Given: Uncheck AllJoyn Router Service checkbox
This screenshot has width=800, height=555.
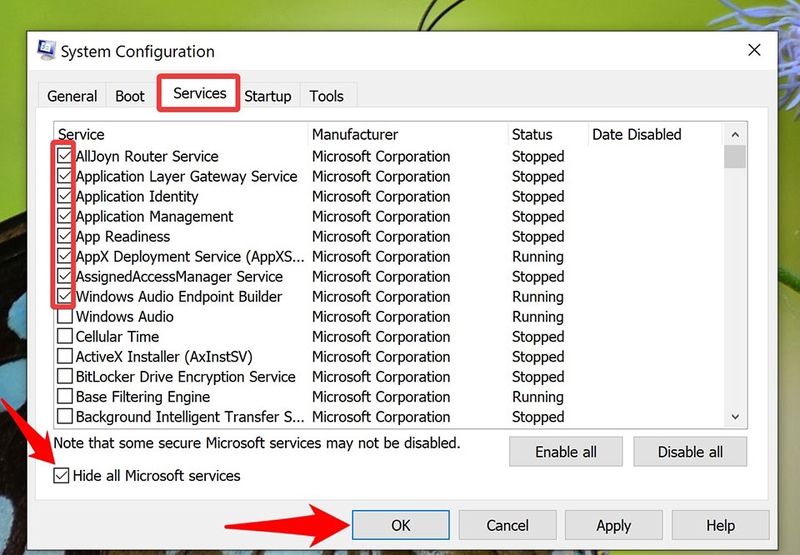Looking at the screenshot, I should pos(64,156).
